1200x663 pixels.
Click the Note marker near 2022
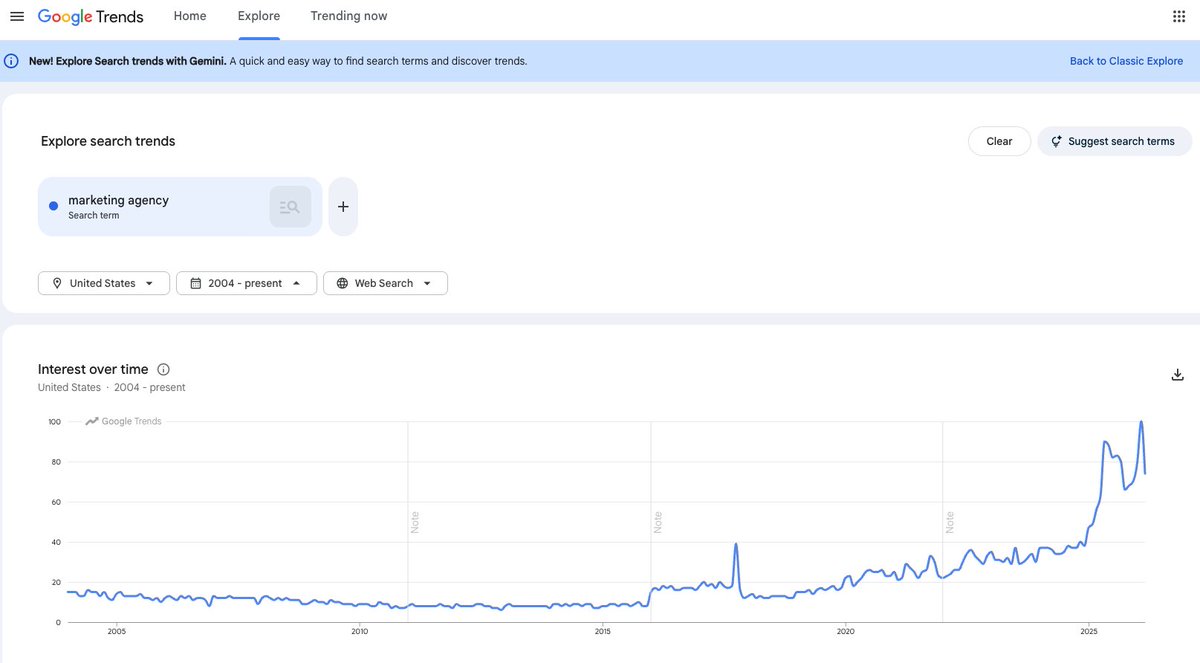949,522
